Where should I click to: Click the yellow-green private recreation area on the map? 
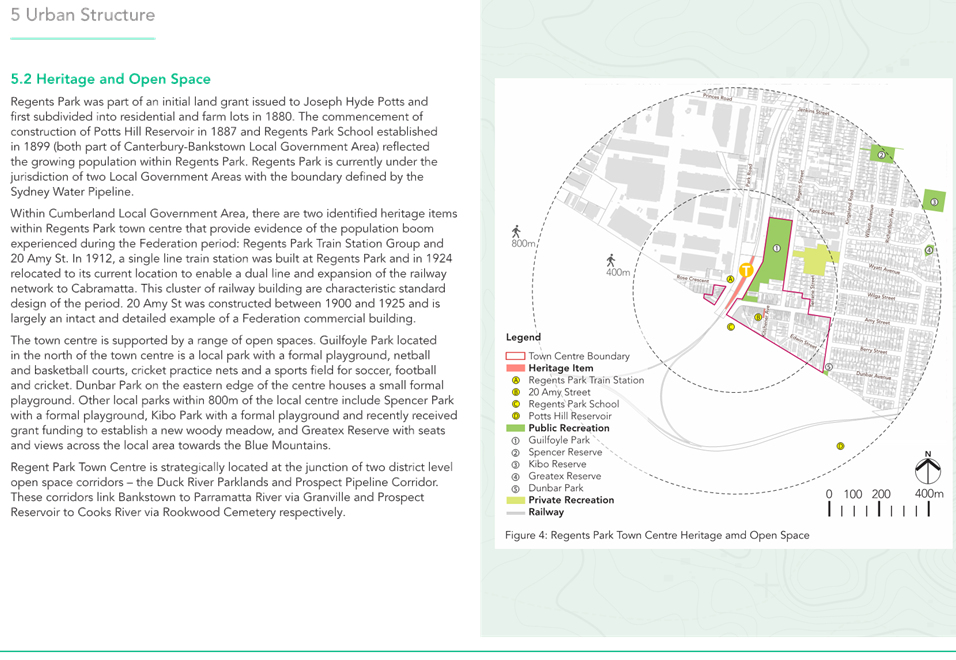(816, 262)
